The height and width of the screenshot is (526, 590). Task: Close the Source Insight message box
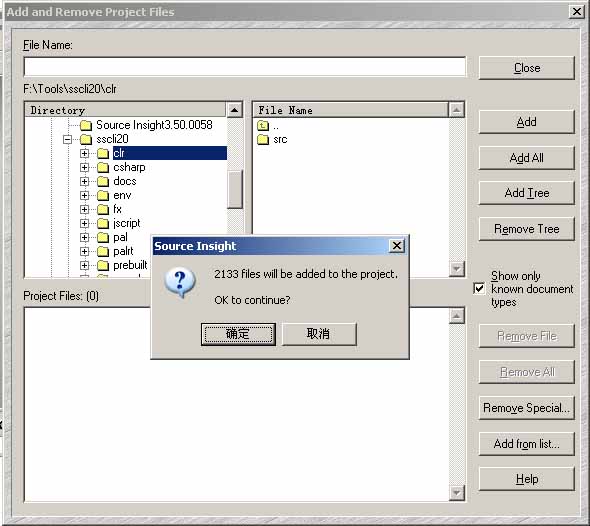click(x=397, y=246)
